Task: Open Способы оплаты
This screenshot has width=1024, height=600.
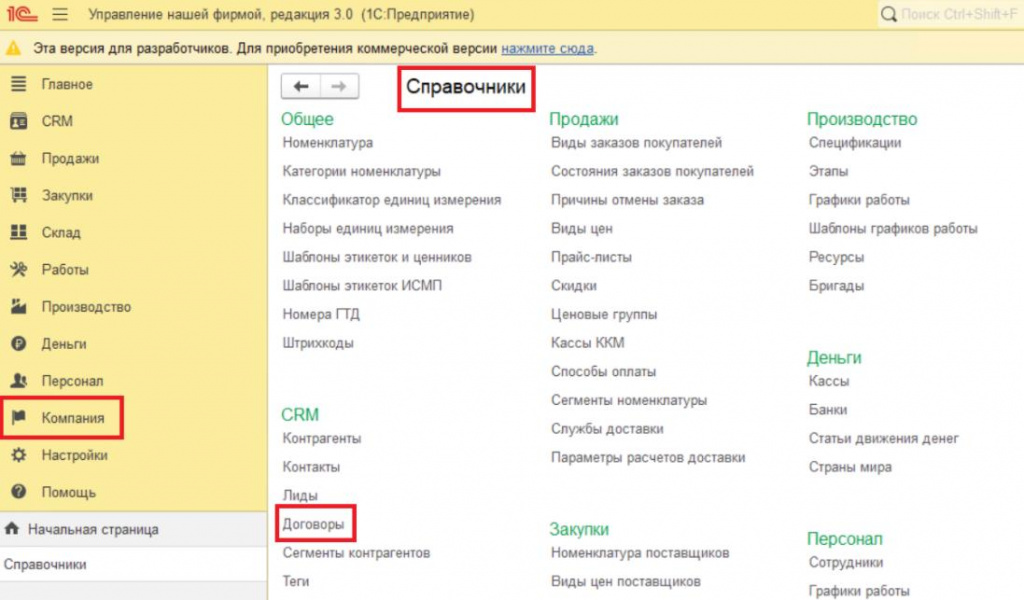Action: coord(603,371)
